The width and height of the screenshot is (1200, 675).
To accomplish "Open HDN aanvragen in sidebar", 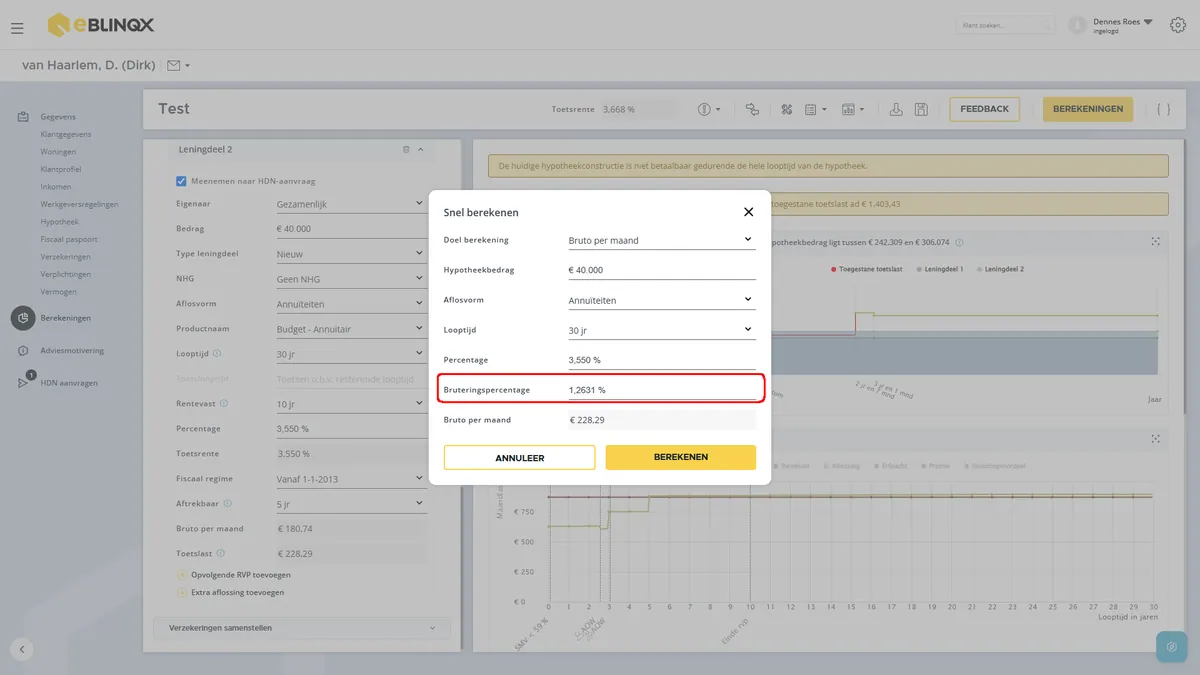I will click(x=69, y=383).
